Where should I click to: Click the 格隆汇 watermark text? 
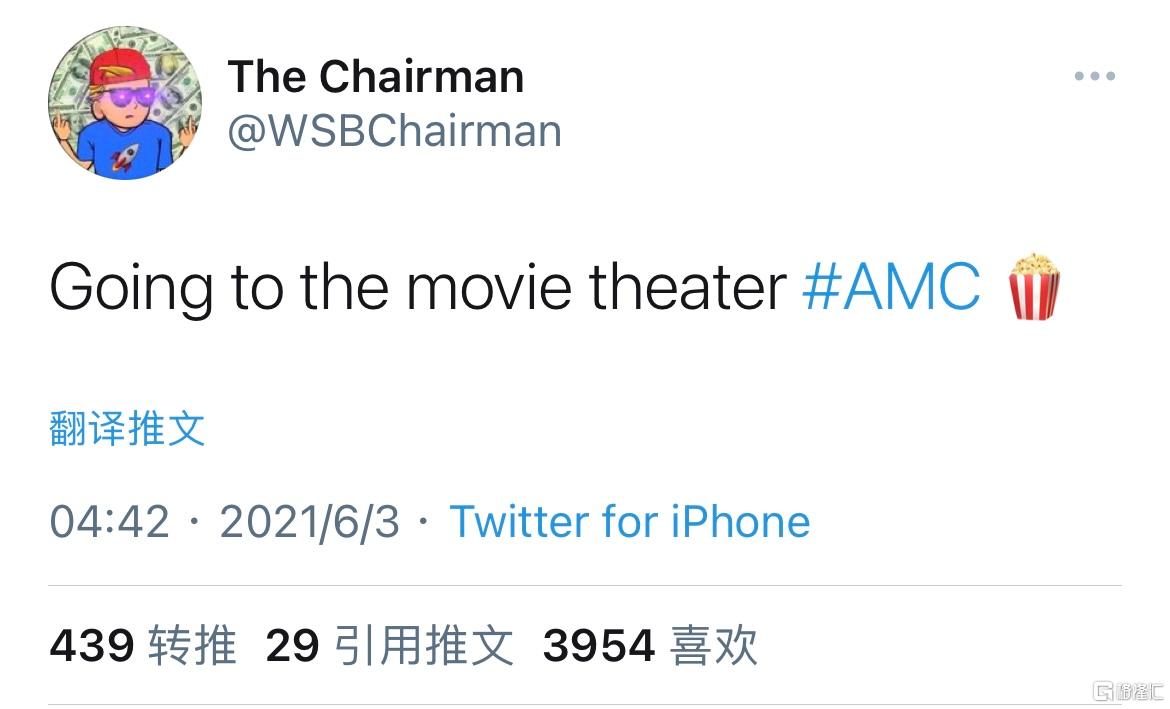(x=1141, y=691)
